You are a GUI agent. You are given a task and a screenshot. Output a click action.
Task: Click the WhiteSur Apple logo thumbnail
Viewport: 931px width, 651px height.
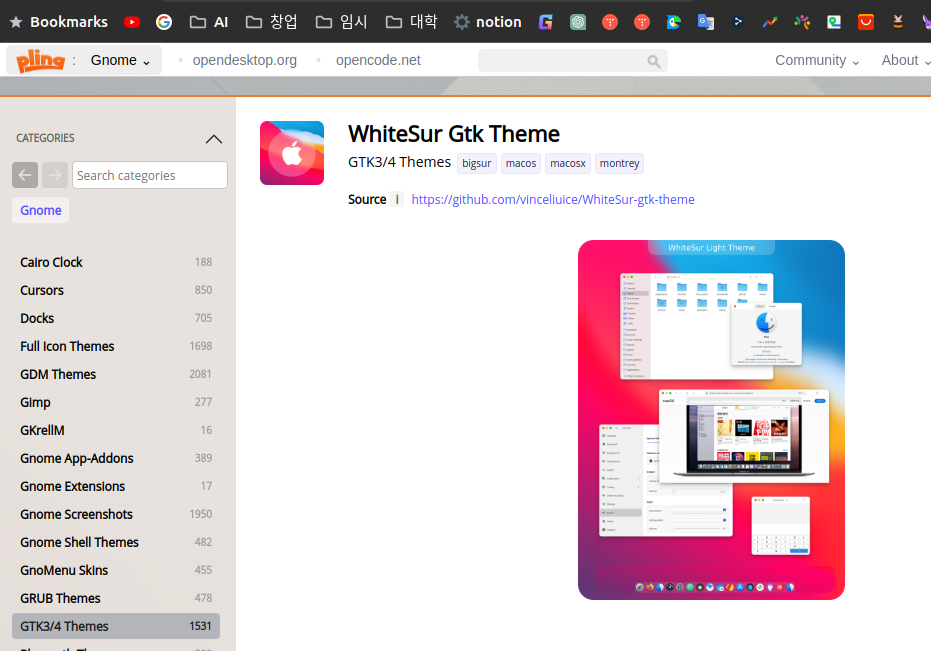click(x=292, y=153)
